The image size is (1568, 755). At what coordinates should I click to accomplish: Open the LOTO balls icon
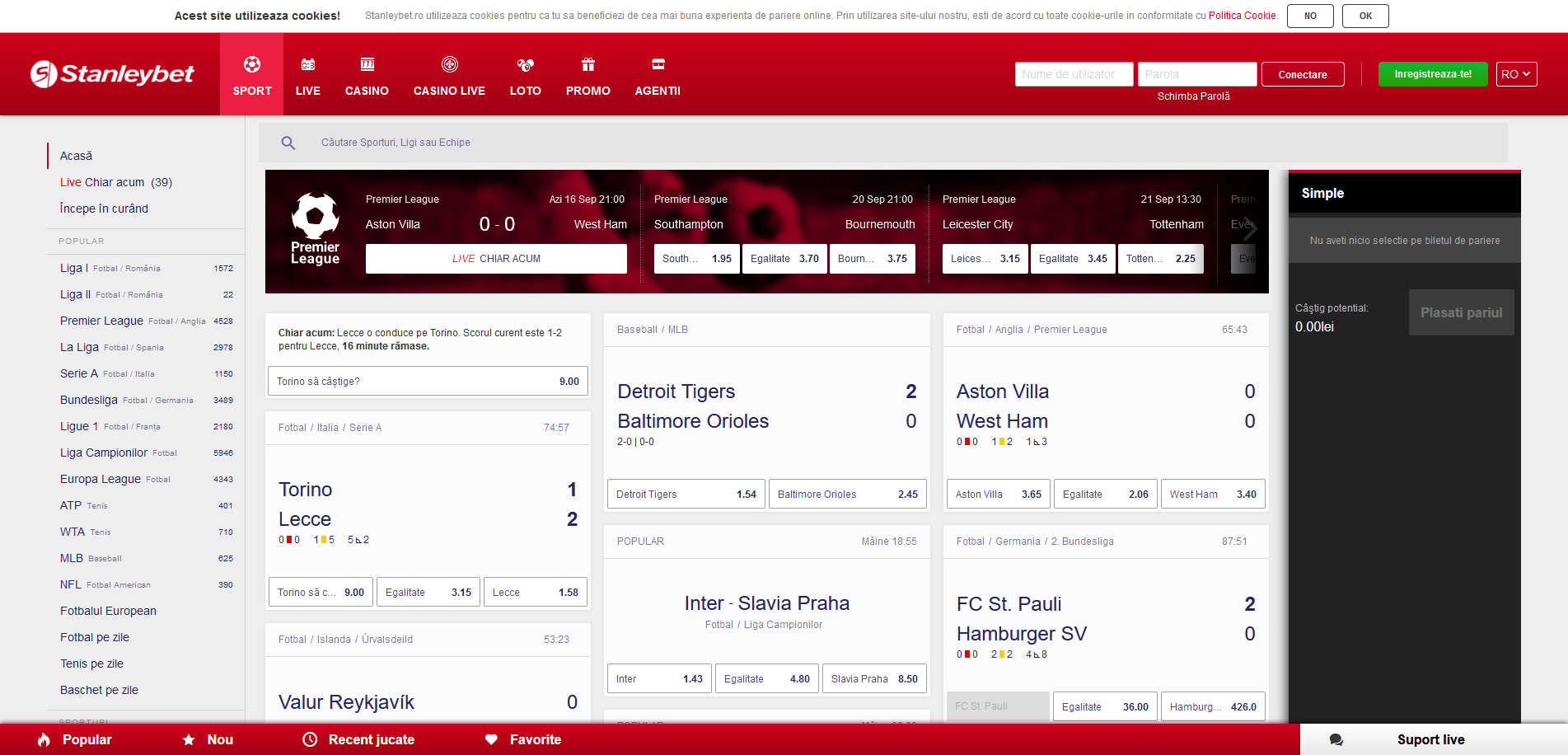(x=526, y=64)
